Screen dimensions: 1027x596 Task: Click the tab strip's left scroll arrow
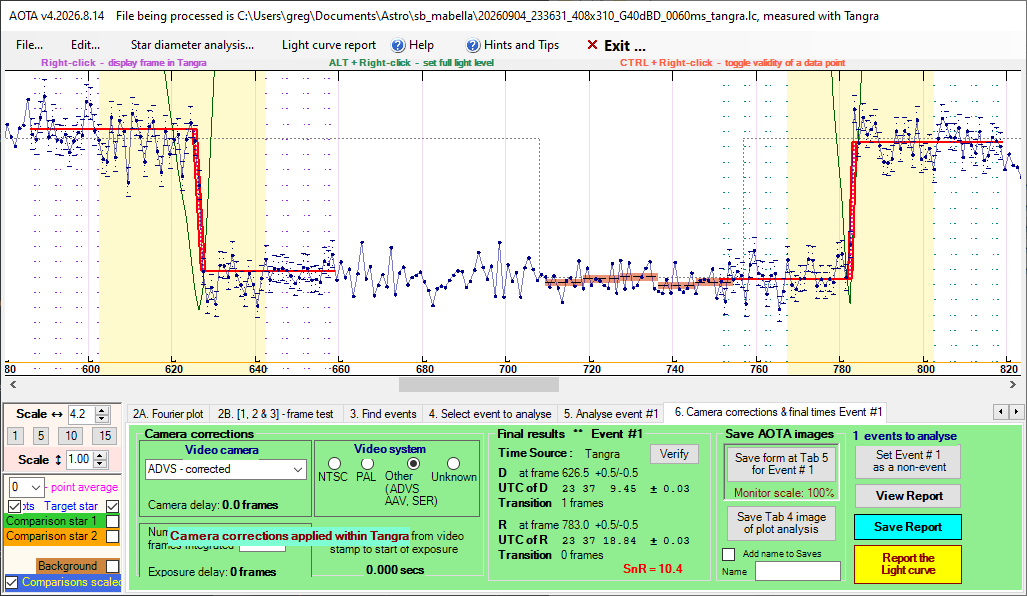[x=1001, y=412]
